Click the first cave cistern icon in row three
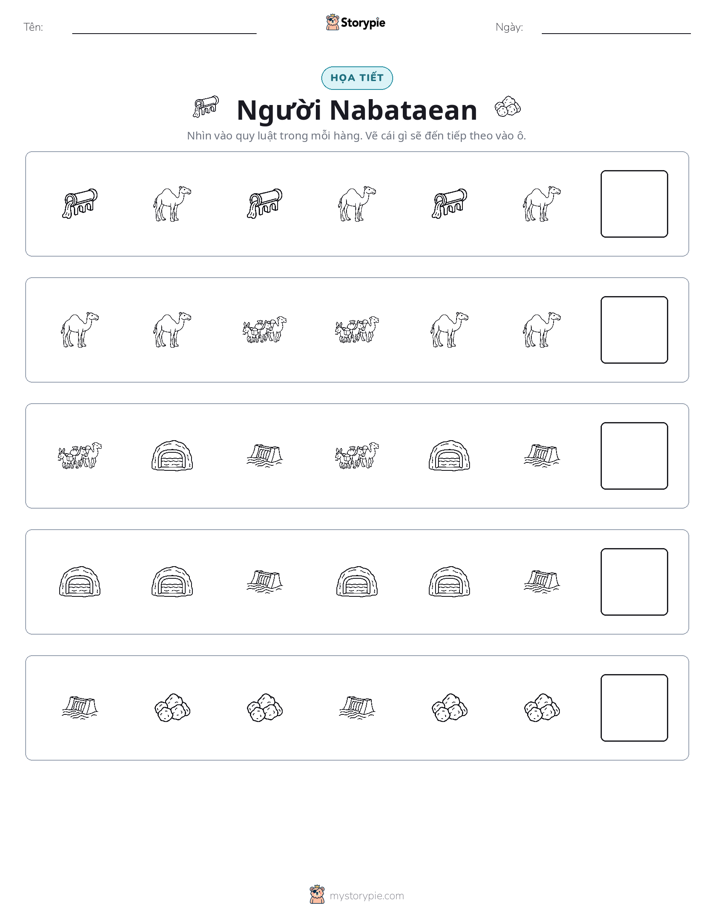This screenshot has width=714, height=924. [x=173, y=456]
